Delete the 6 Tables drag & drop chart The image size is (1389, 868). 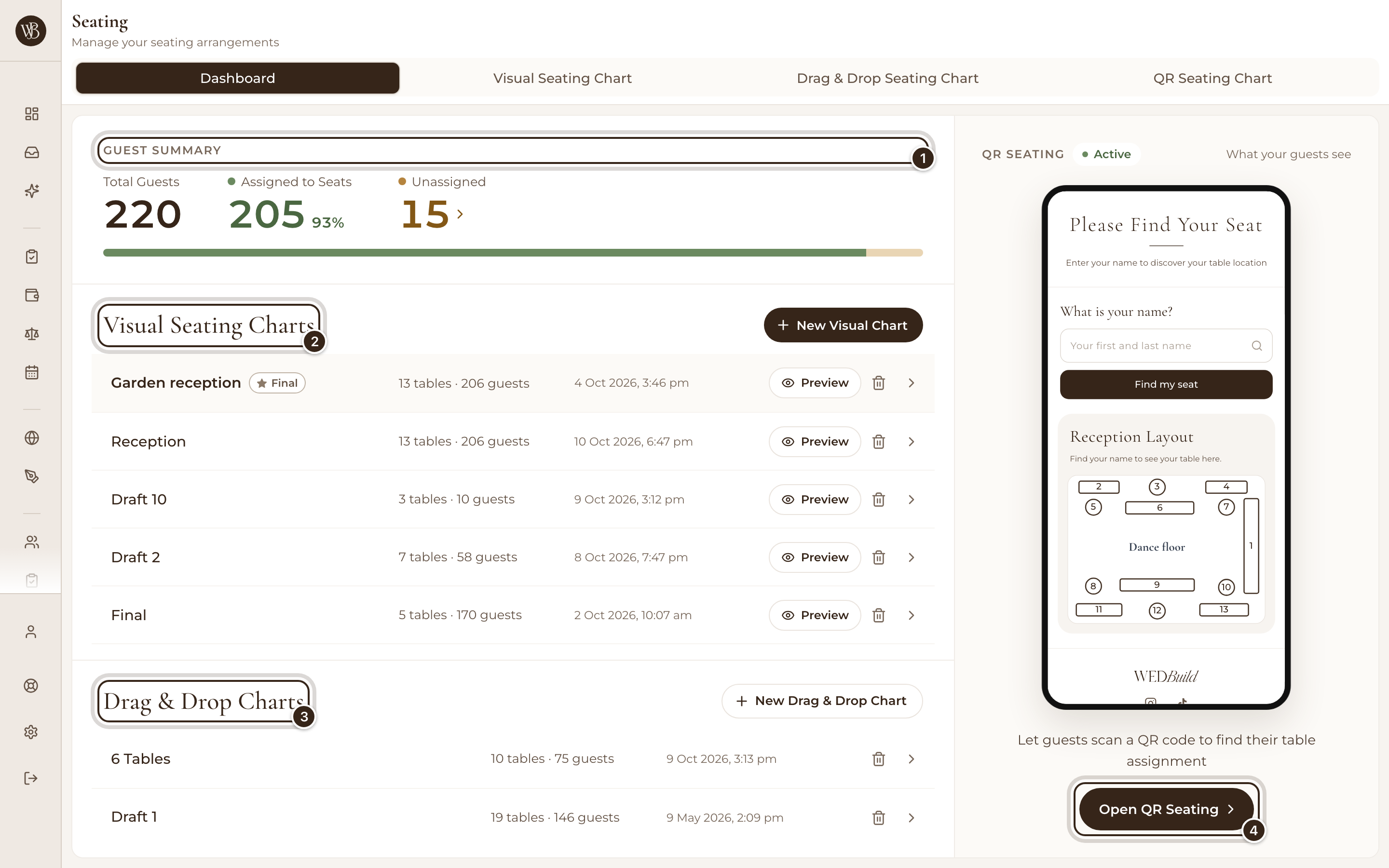[x=878, y=759]
